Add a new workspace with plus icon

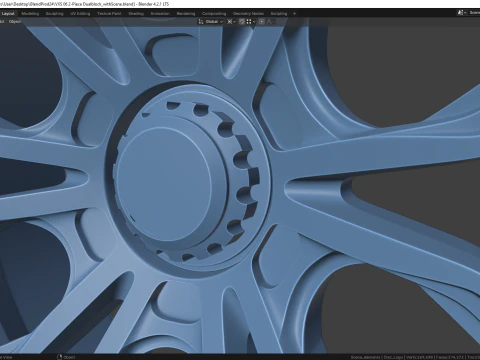[294, 14]
